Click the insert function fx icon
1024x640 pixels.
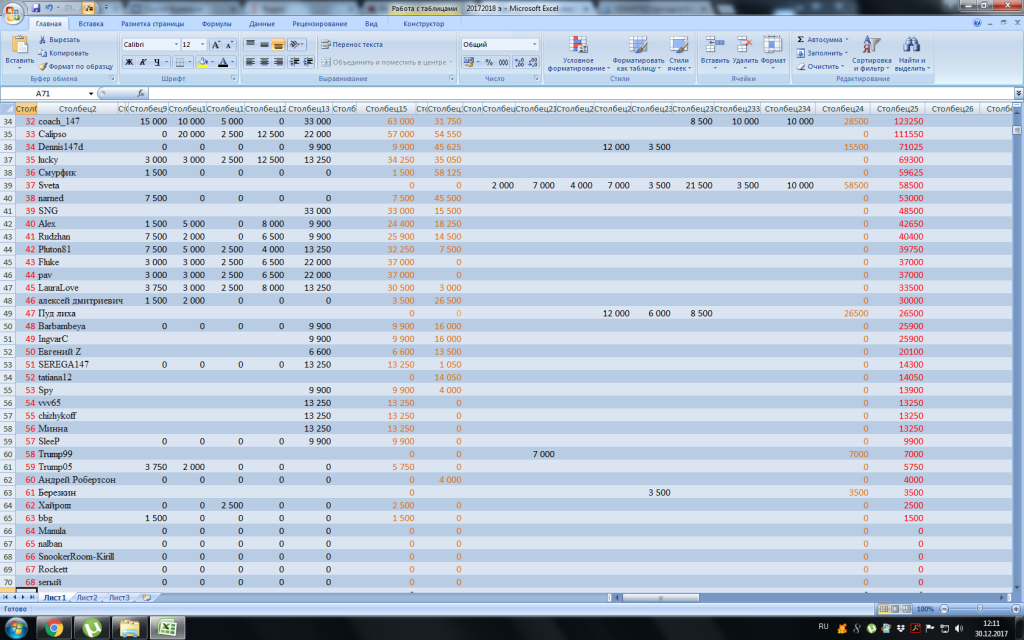point(141,93)
